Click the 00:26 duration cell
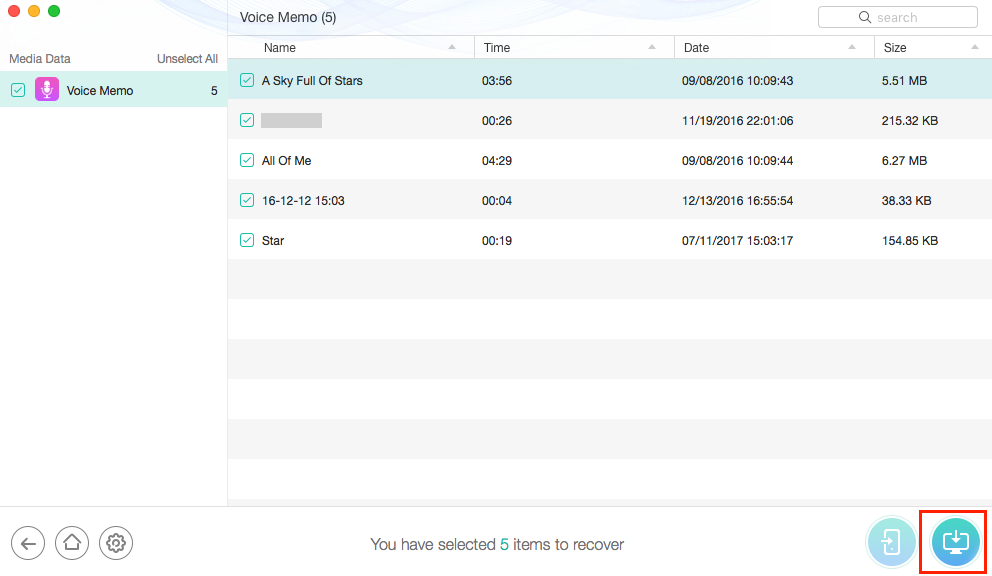 point(497,121)
